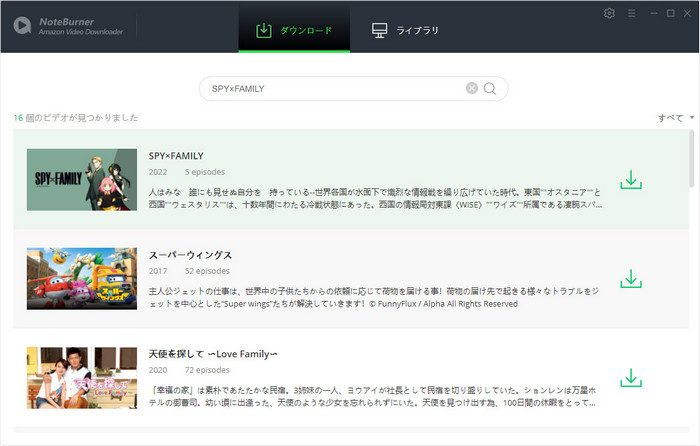Click the year 2022 label

click(158, 172)
